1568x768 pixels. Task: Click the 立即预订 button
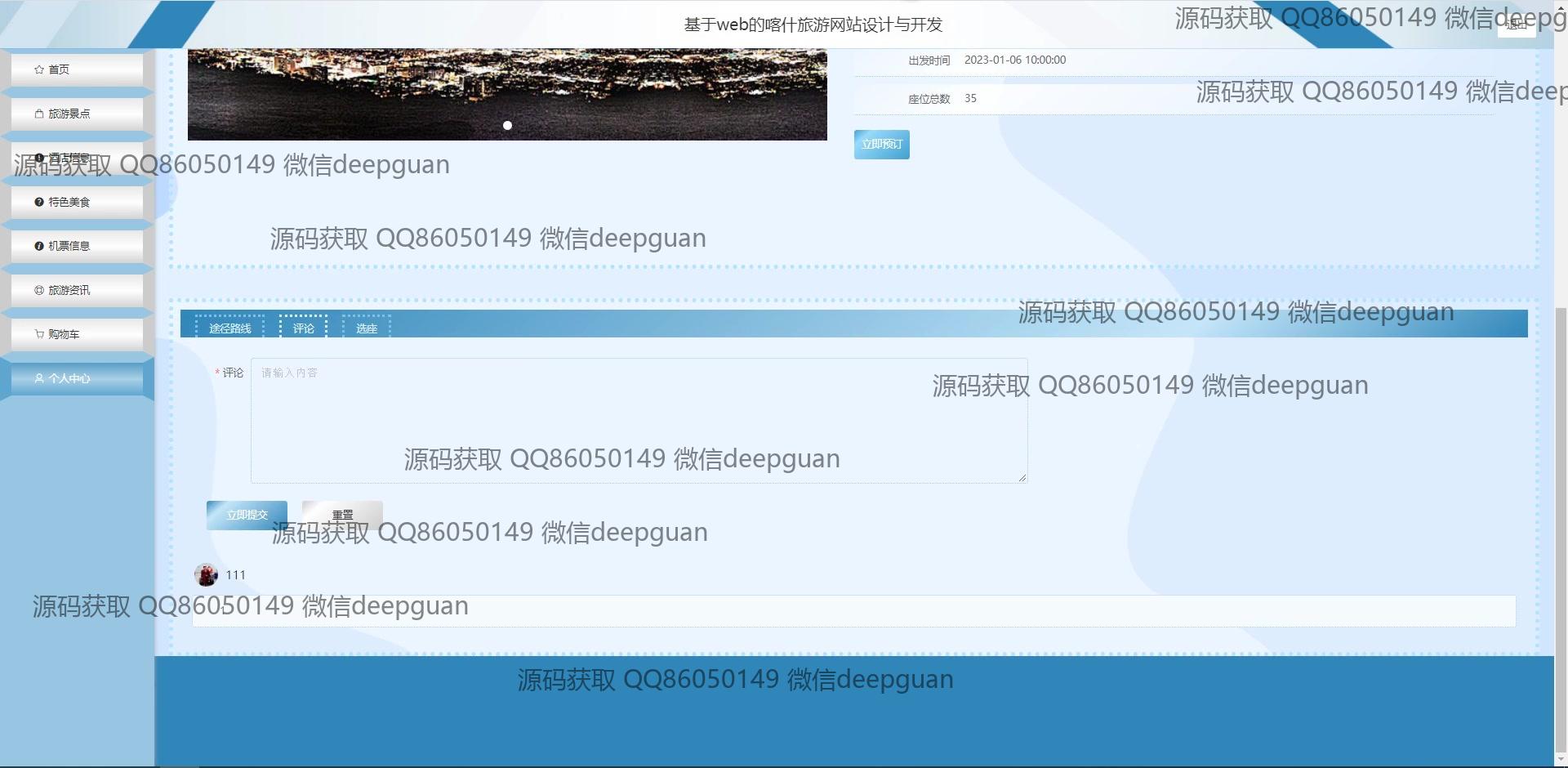tap(882, 145)
